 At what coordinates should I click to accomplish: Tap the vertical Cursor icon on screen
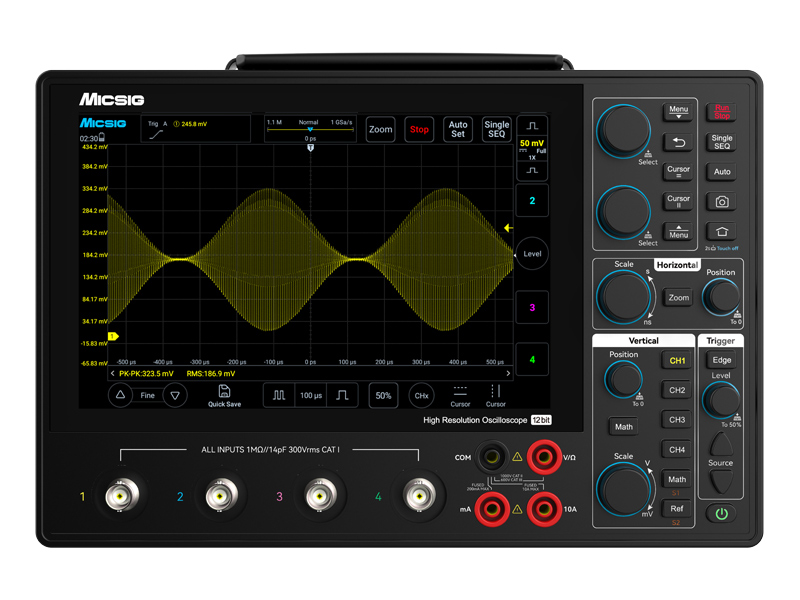click(495, 395)
